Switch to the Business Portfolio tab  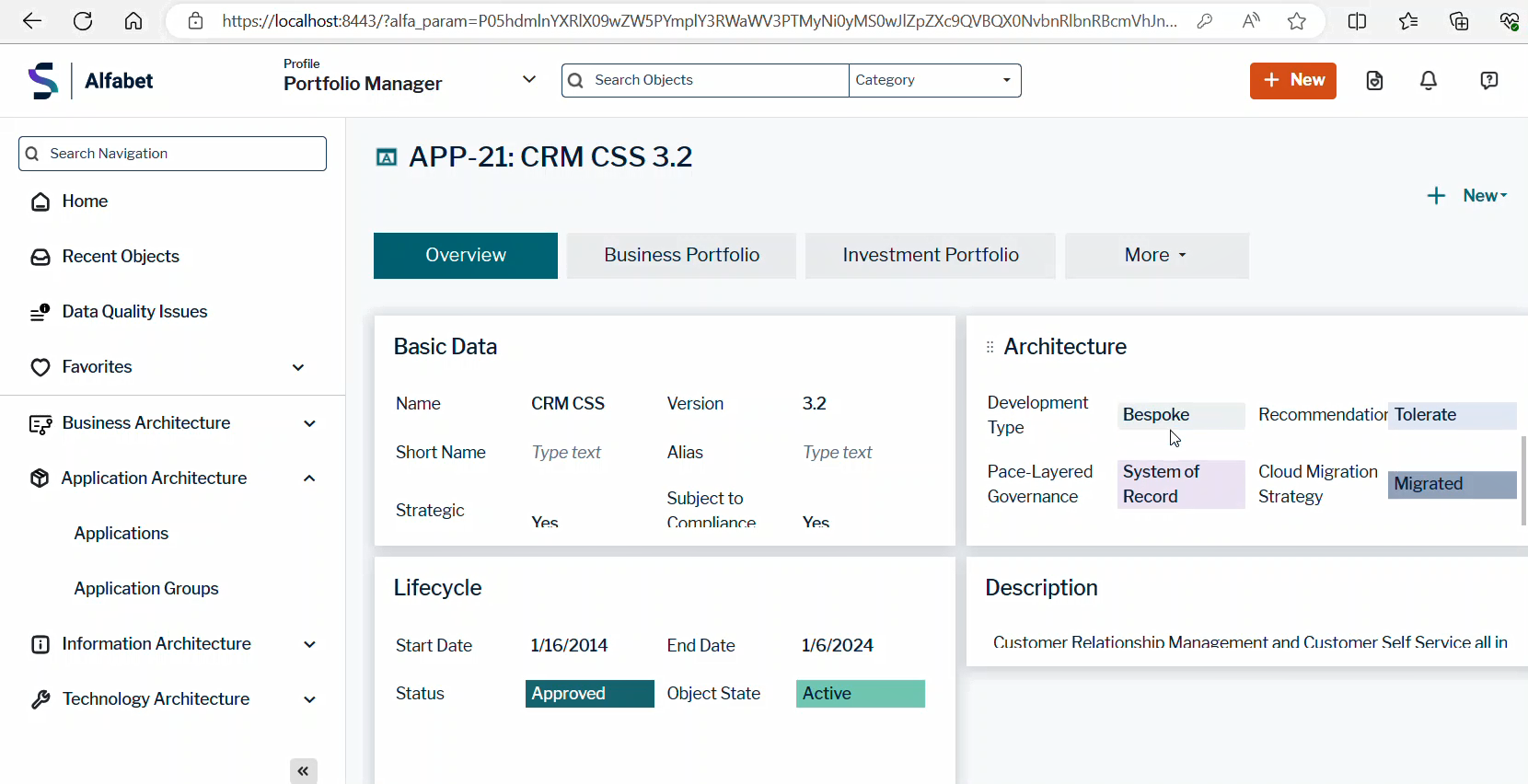tap(681, 255)
